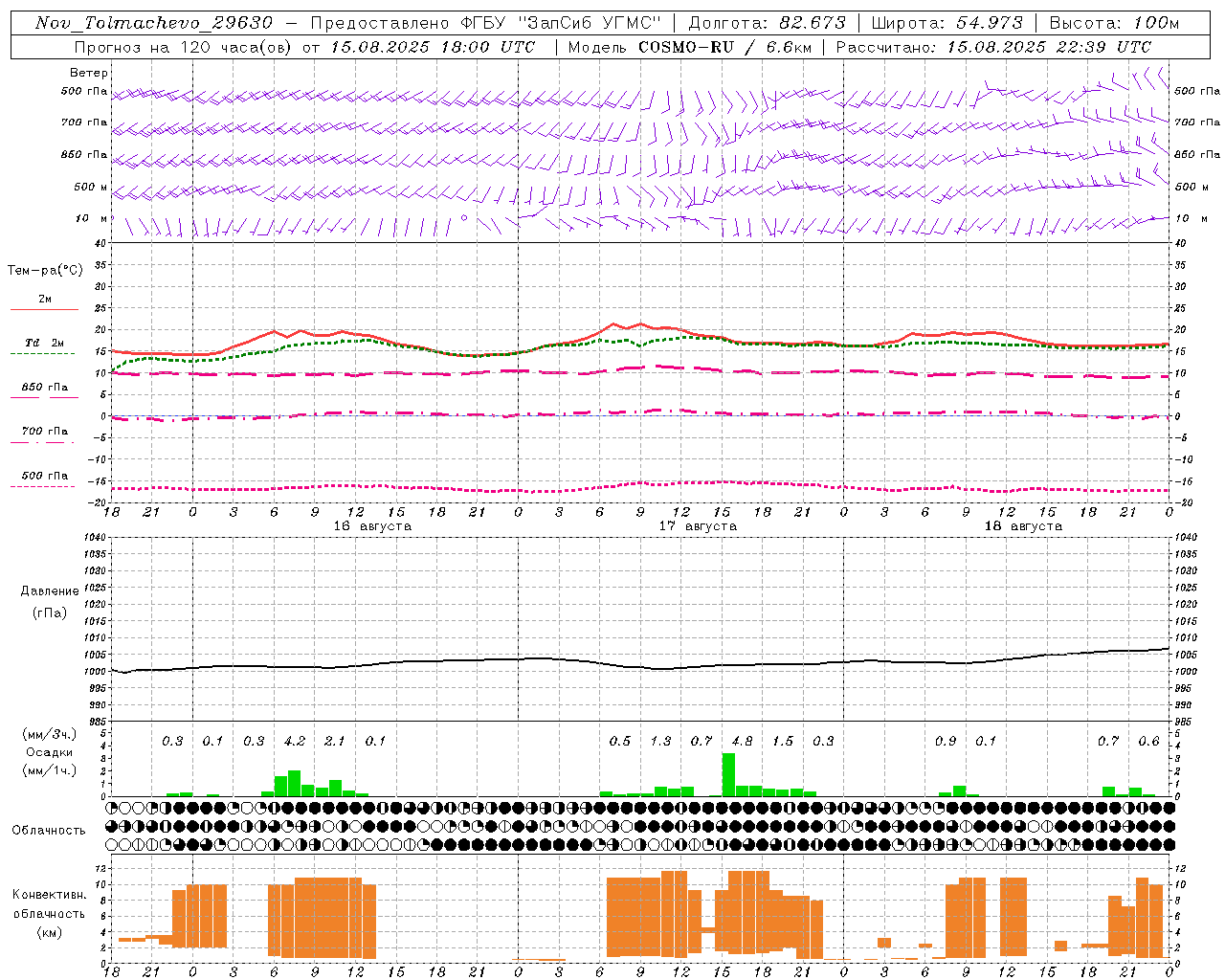Screen dimensions: 1225x980
Task: Click the 700 гПа temperature legend label
Action: point(45,432)
